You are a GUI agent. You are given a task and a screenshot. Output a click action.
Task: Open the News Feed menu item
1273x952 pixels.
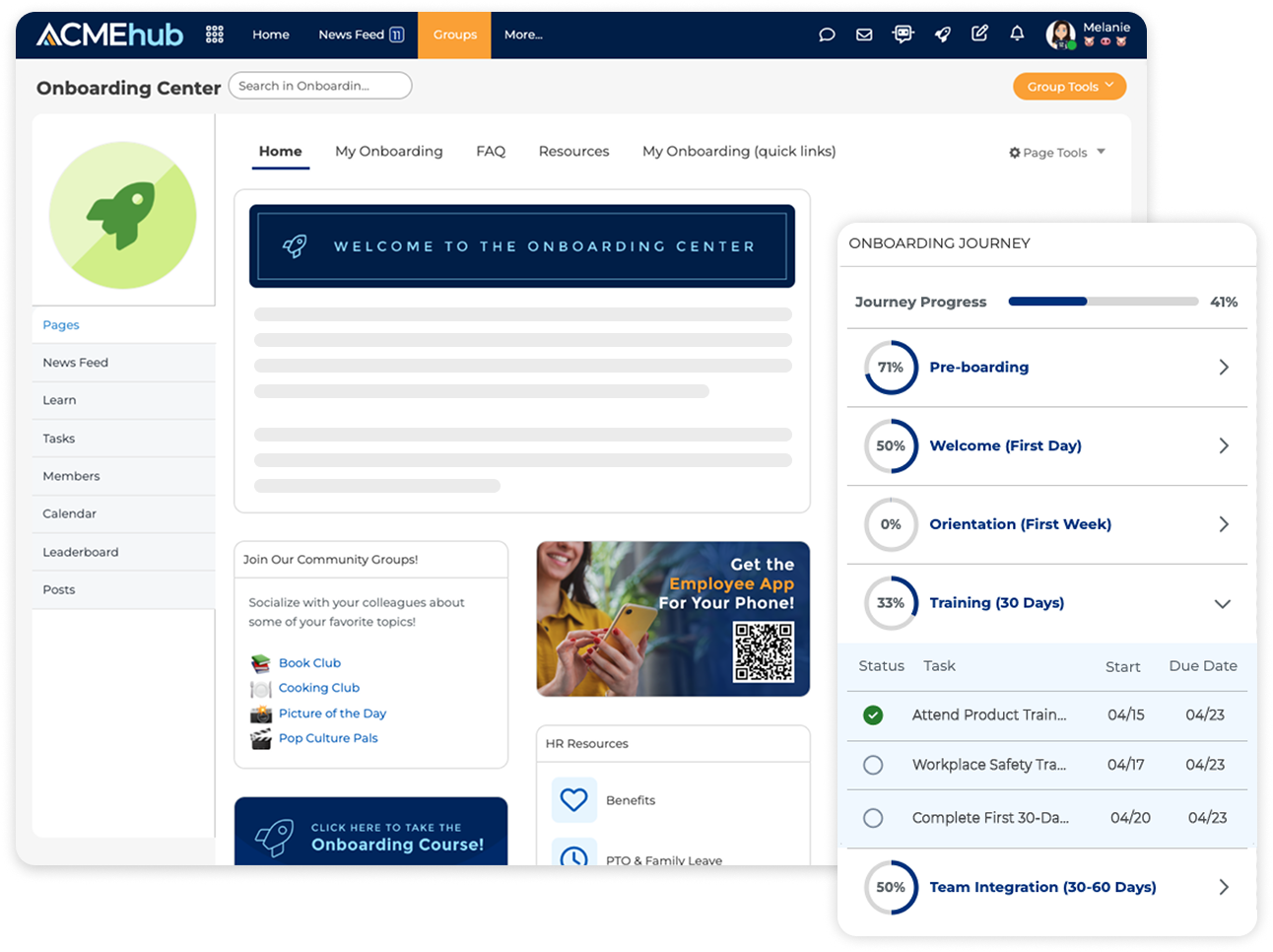click(x=75, y=362)
